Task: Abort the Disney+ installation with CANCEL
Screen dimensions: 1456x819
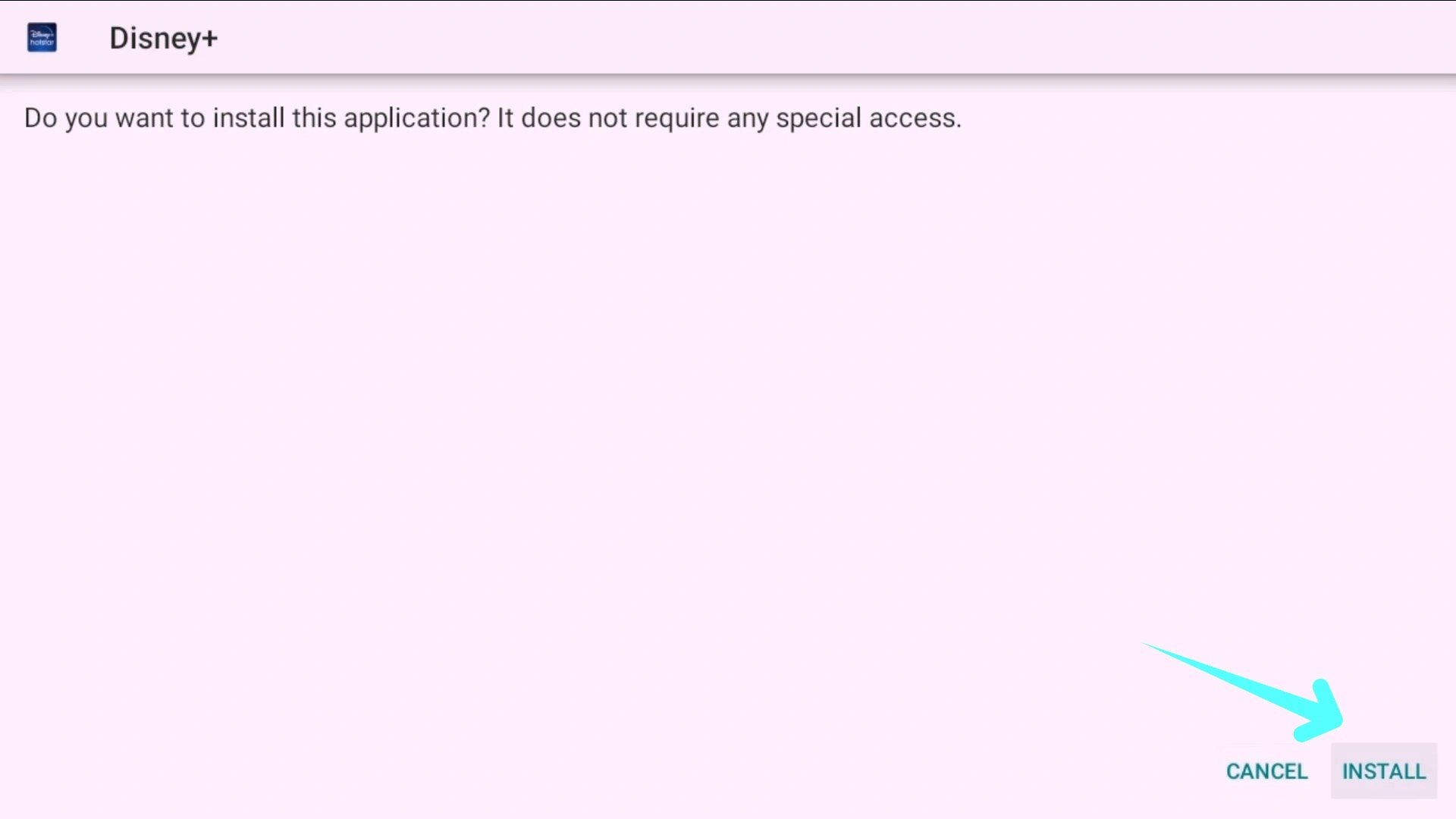Action: tap(1266, 771)
